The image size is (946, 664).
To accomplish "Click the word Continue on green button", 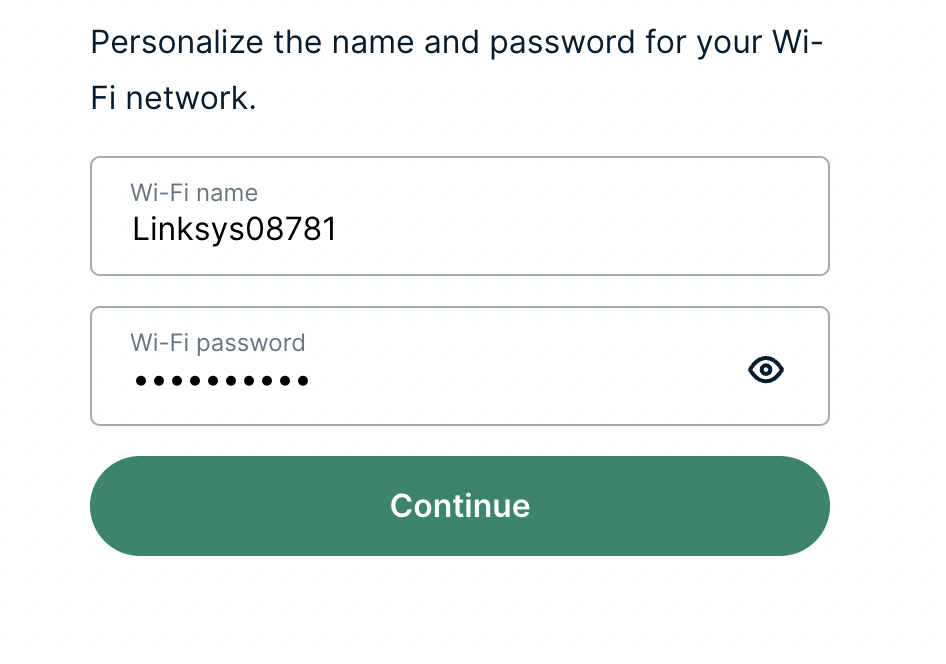I will point(460,505).
